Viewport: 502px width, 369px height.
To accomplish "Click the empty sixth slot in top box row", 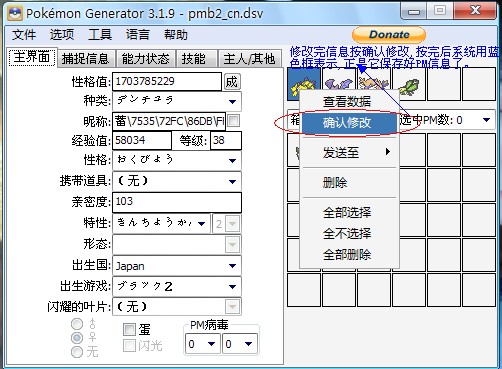I will [x=479, y=84].
